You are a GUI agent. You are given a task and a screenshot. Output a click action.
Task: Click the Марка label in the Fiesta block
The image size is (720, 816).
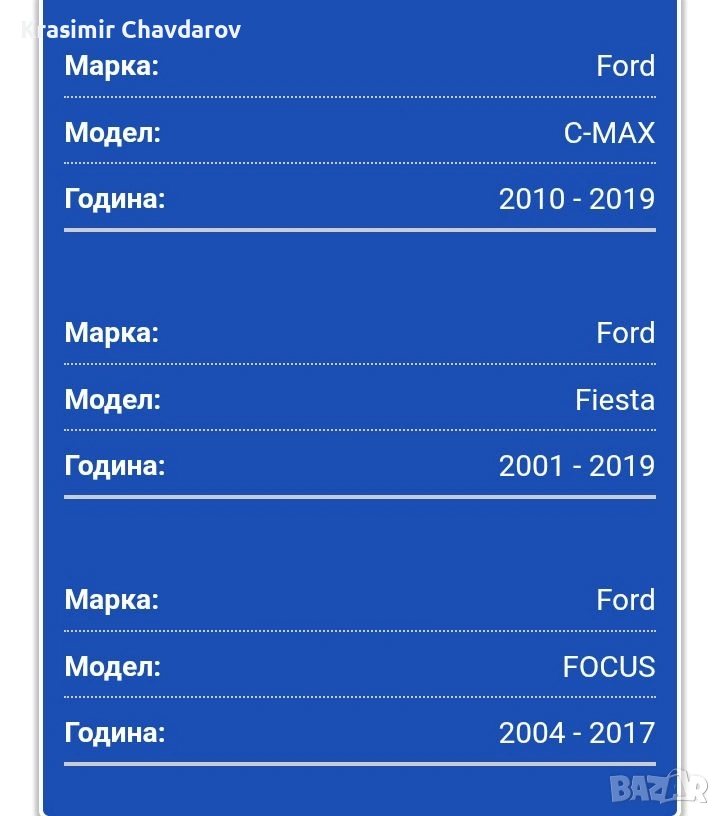tap(112, 333)
